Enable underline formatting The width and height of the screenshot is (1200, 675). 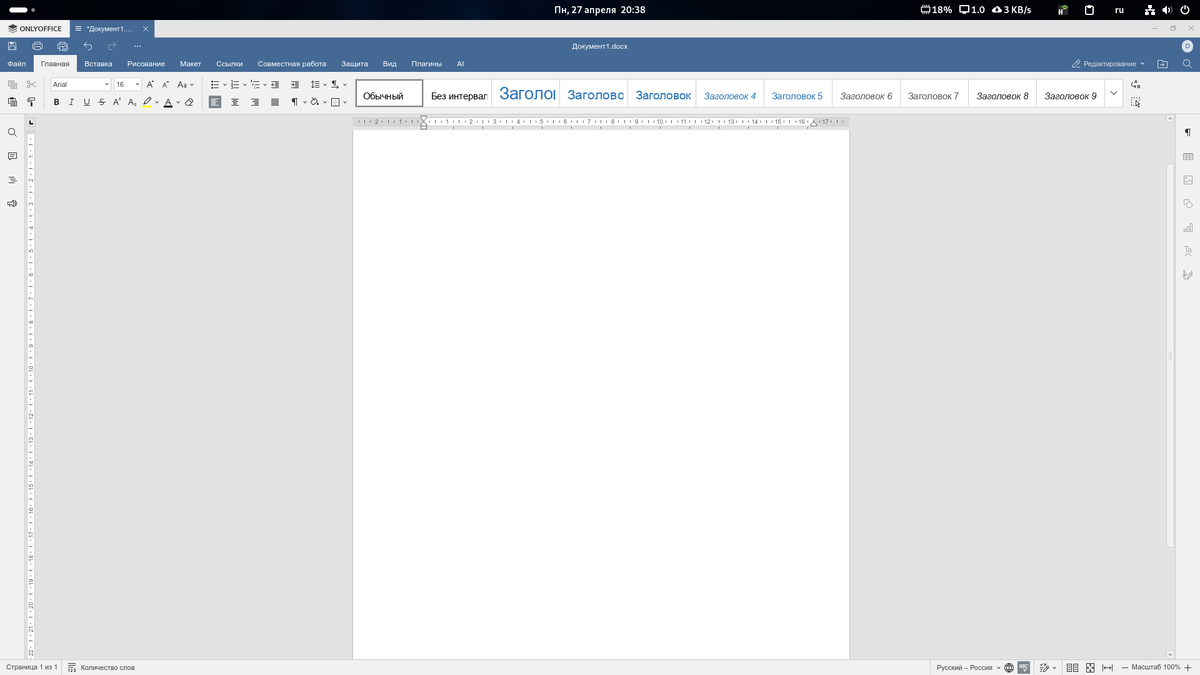(86, 102)
